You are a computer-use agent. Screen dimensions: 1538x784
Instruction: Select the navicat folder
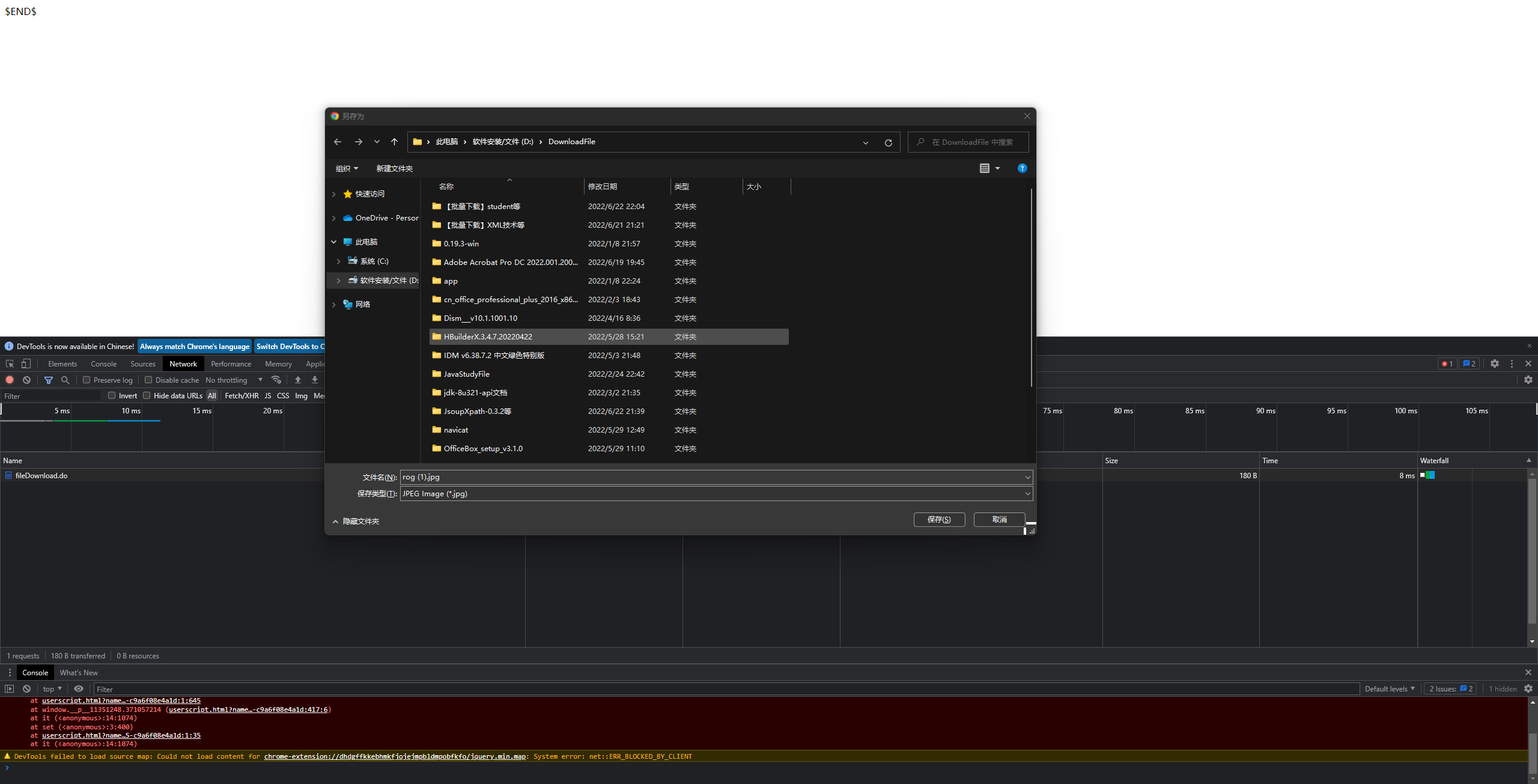(x=609, y=430)
